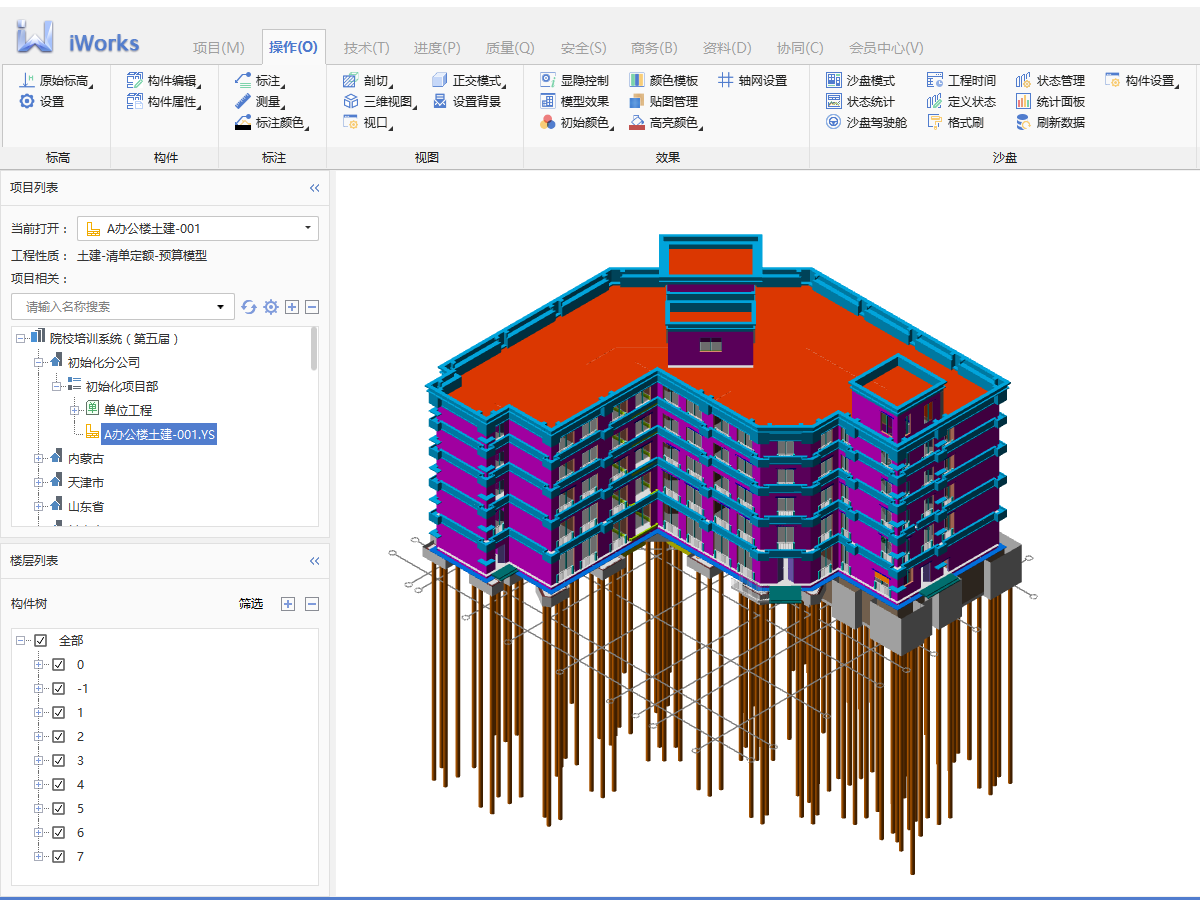Open the 进度(P) ribbon tab
This screenshot has height=900, width=1200.
[437, 48]
